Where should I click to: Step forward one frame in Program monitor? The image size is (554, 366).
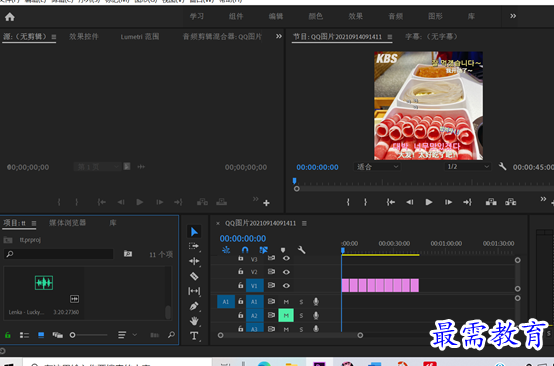pyautogui.click(x=448, y=202)
